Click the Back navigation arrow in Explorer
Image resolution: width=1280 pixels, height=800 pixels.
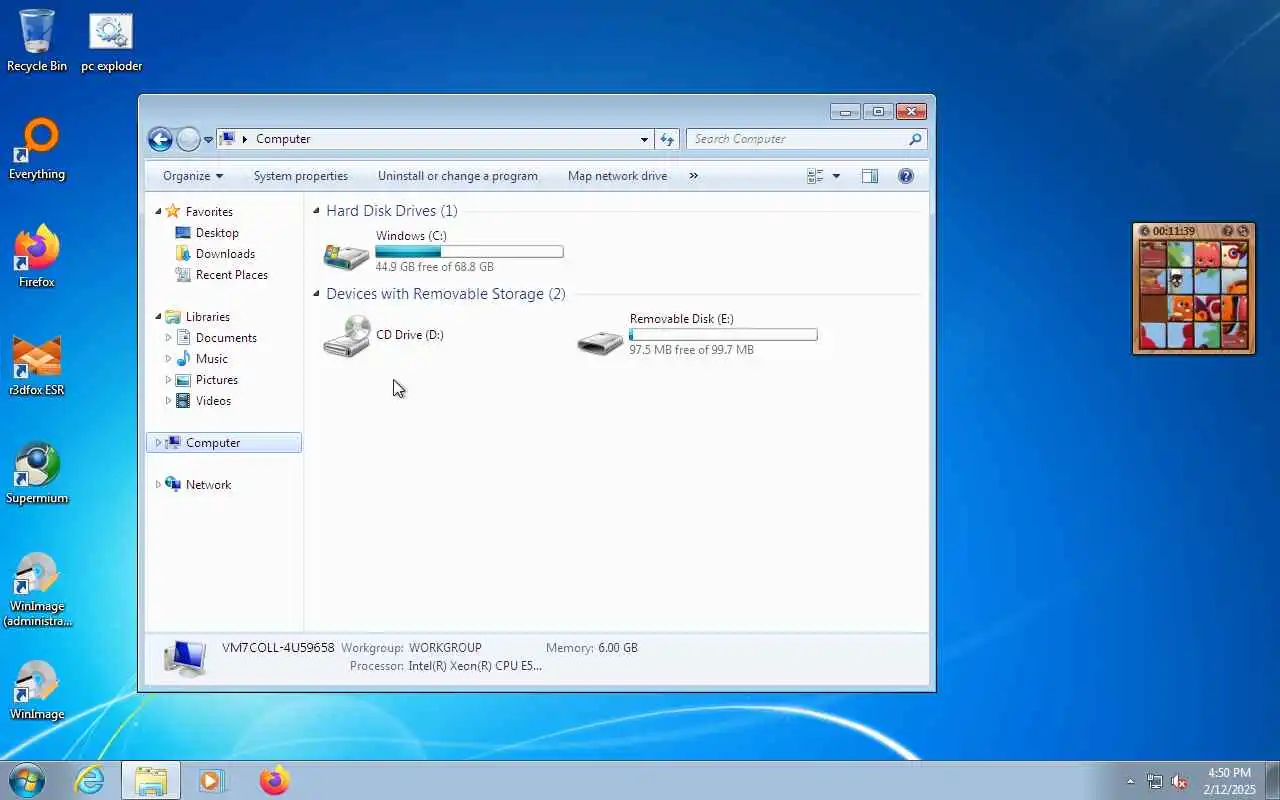(x=160, y=139)
